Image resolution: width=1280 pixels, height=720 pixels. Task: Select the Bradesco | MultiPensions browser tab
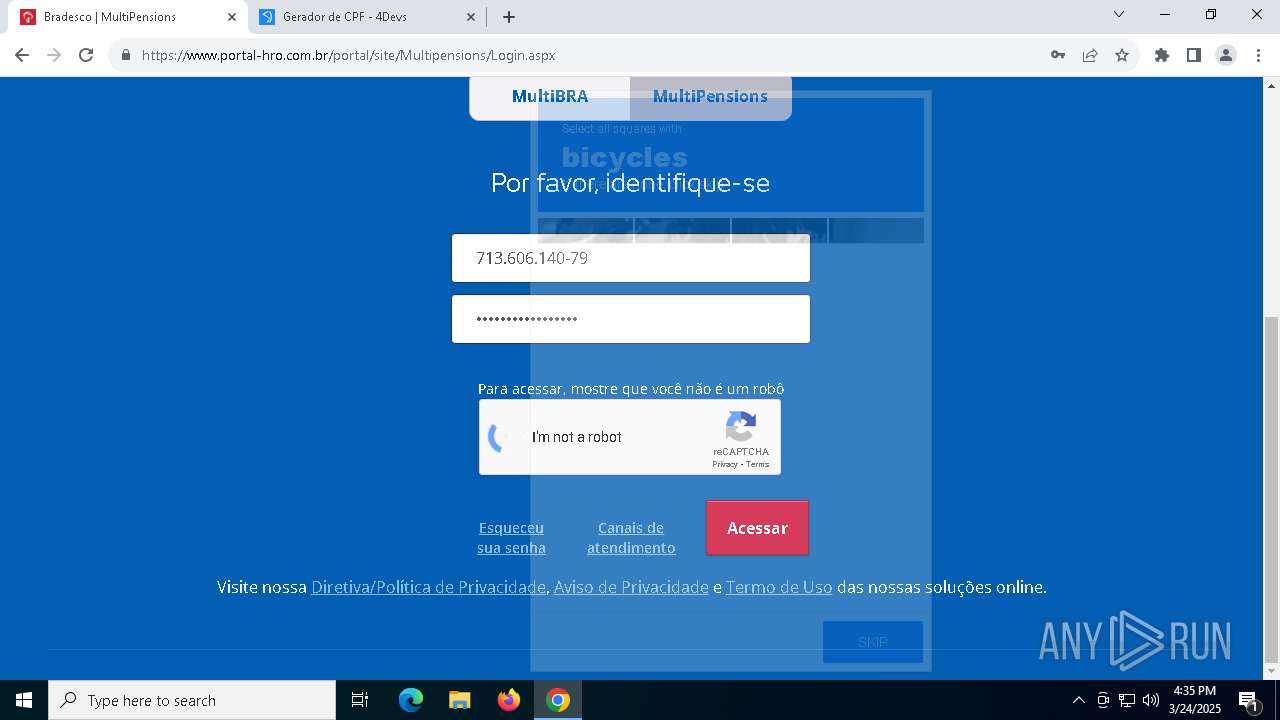coord(128,17)
